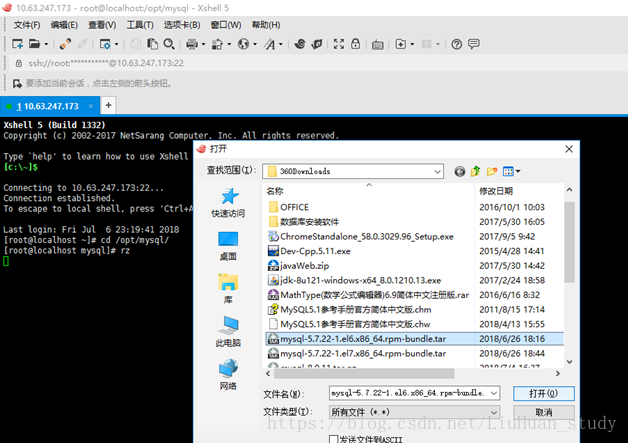Select Dev-Cpp.5.11.exe file

pos(309,251)
